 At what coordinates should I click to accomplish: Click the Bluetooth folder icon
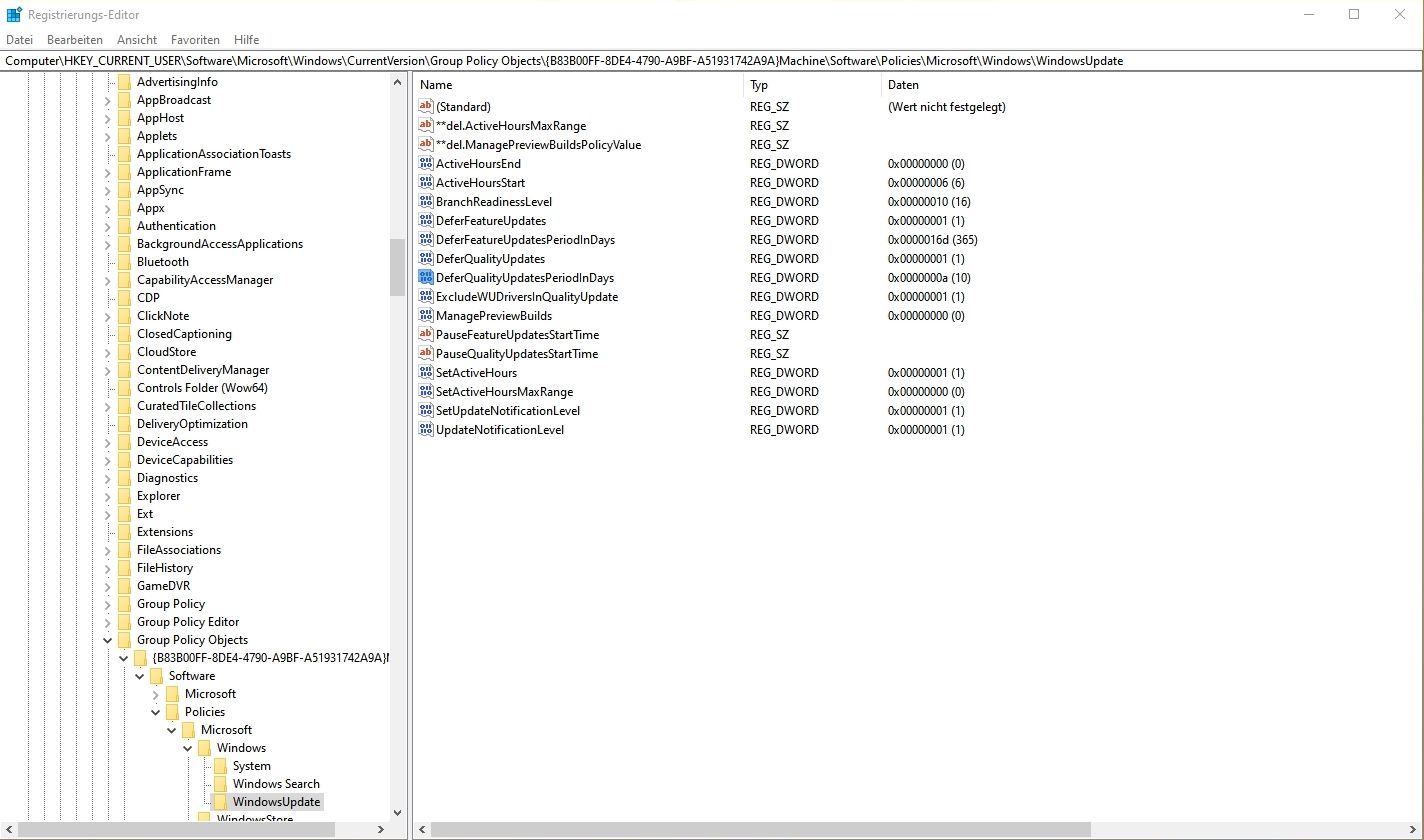point(124,262)
